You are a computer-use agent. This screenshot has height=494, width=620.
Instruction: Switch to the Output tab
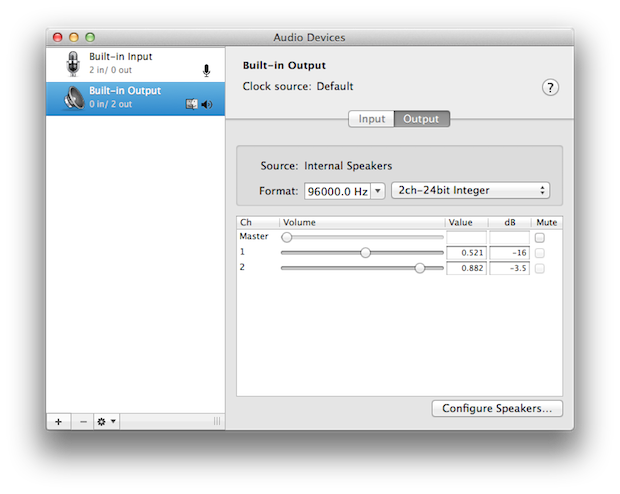(422, 119)
